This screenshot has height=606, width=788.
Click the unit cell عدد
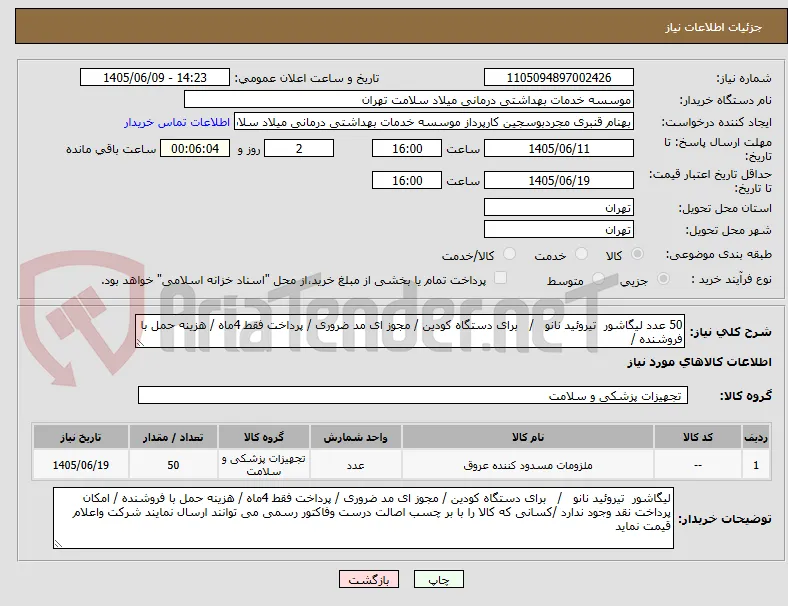(x=355, y=465)
